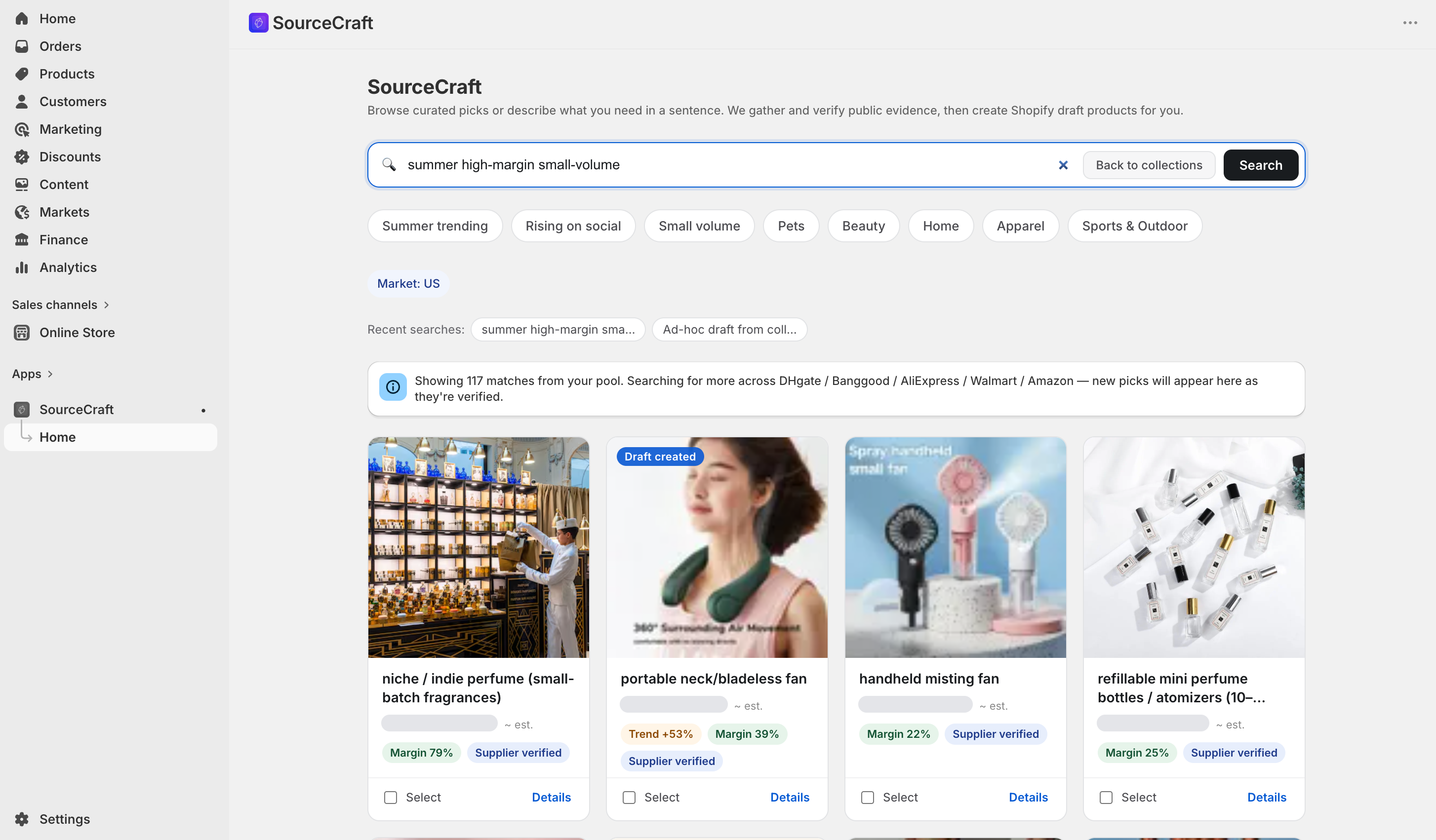This screenshot has width=1436, height=840.
Task: Select the handheld misting fan checkbox
Action: point(867,797)
